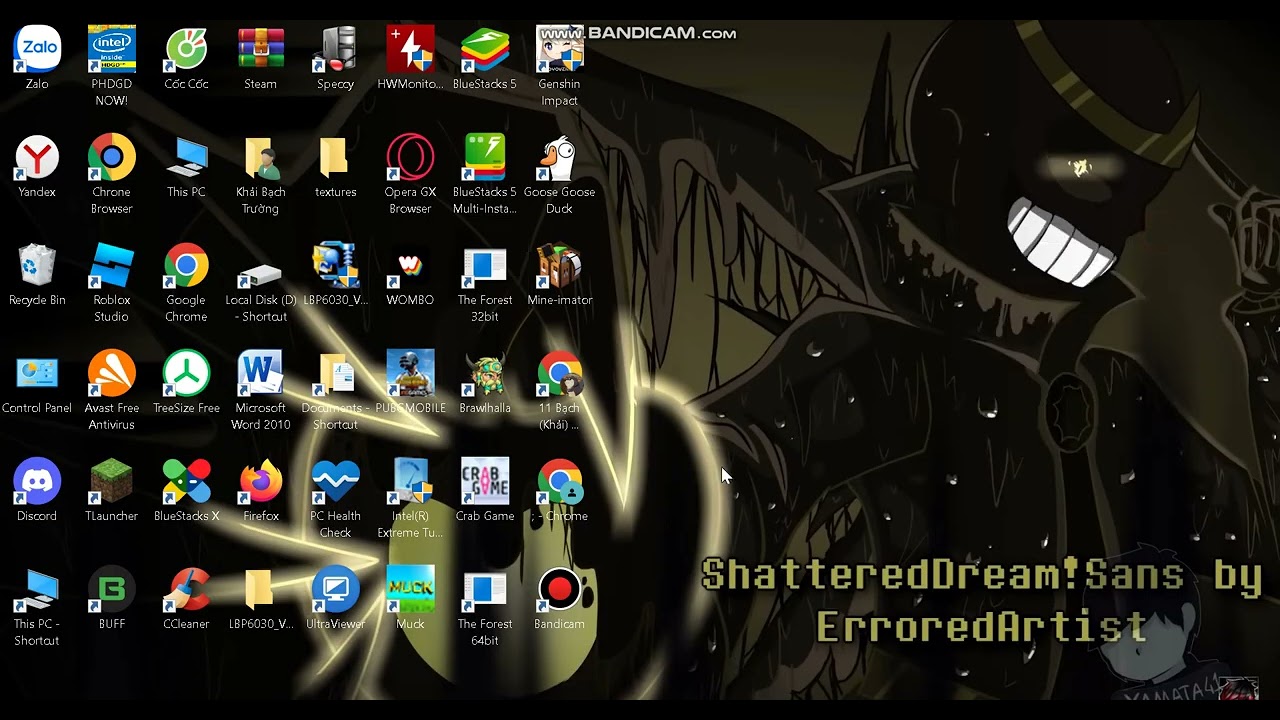
Task: Launch the BlueStacks X icon
Action: [186, 481]
